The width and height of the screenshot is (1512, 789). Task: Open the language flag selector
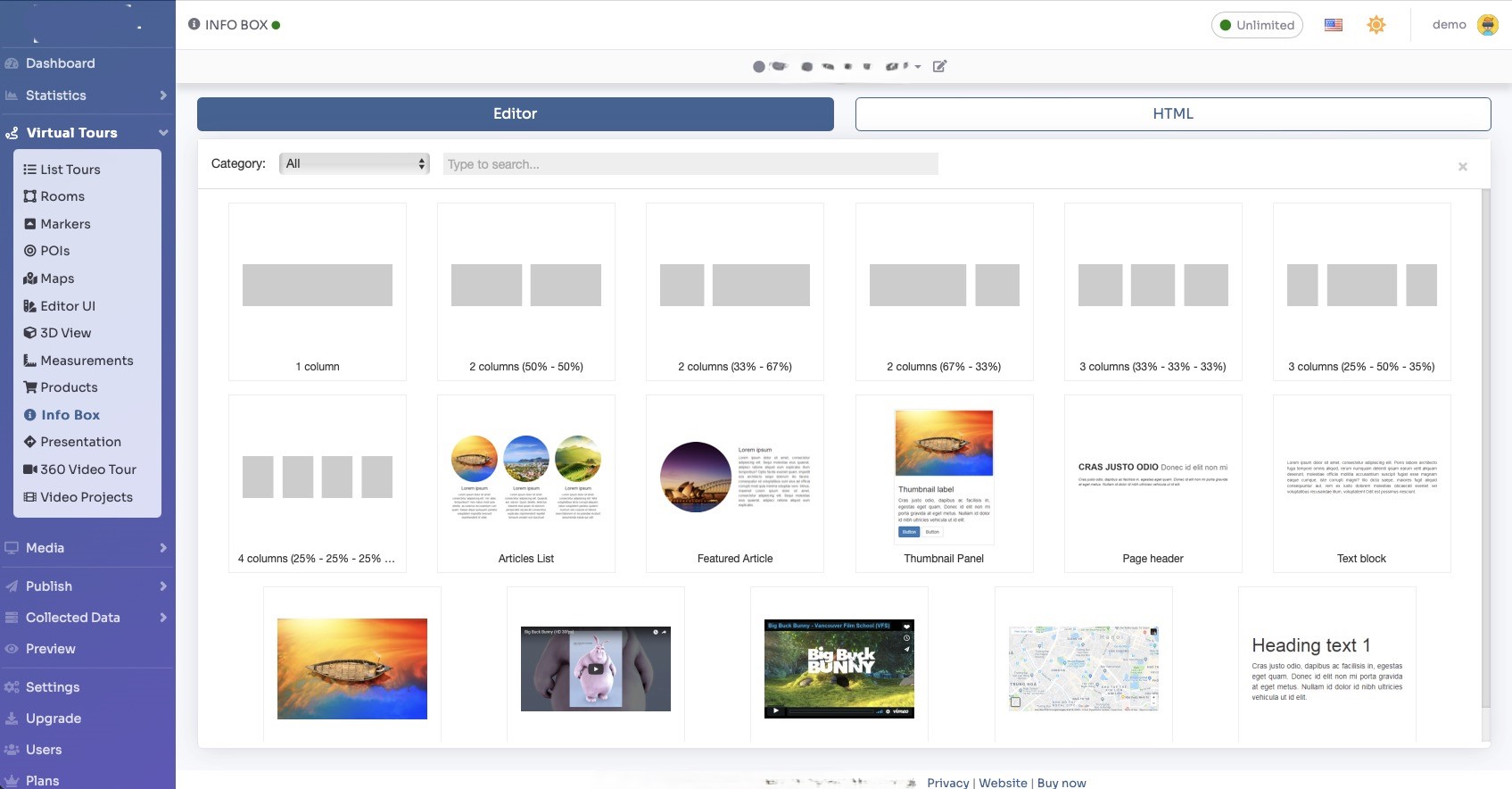[1334, 25]
